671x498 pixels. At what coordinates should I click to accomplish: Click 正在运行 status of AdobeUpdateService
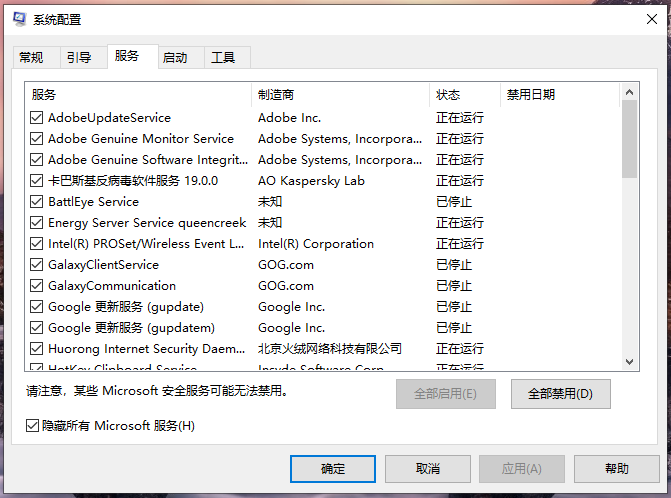pyautogui.click(x=460, y=118)
